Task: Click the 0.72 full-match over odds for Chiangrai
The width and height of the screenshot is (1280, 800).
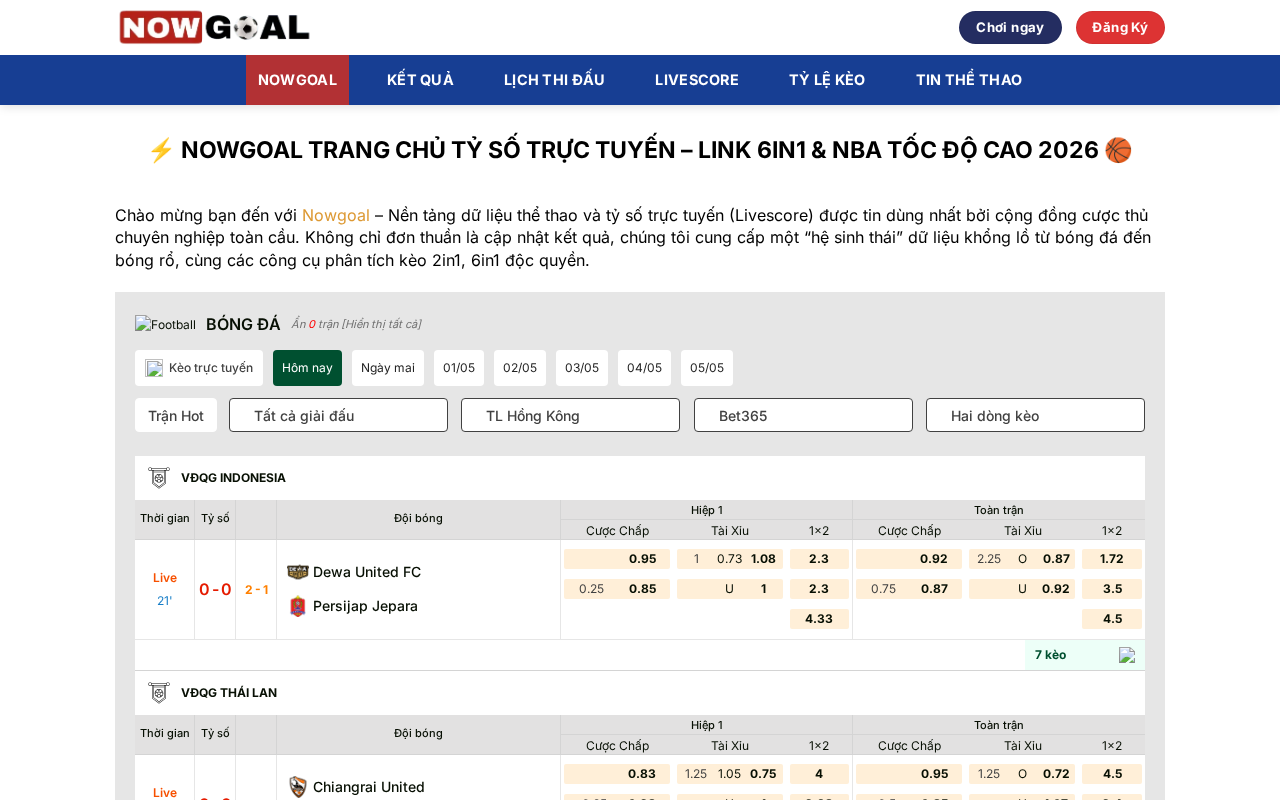Action: coord(1056,774)
